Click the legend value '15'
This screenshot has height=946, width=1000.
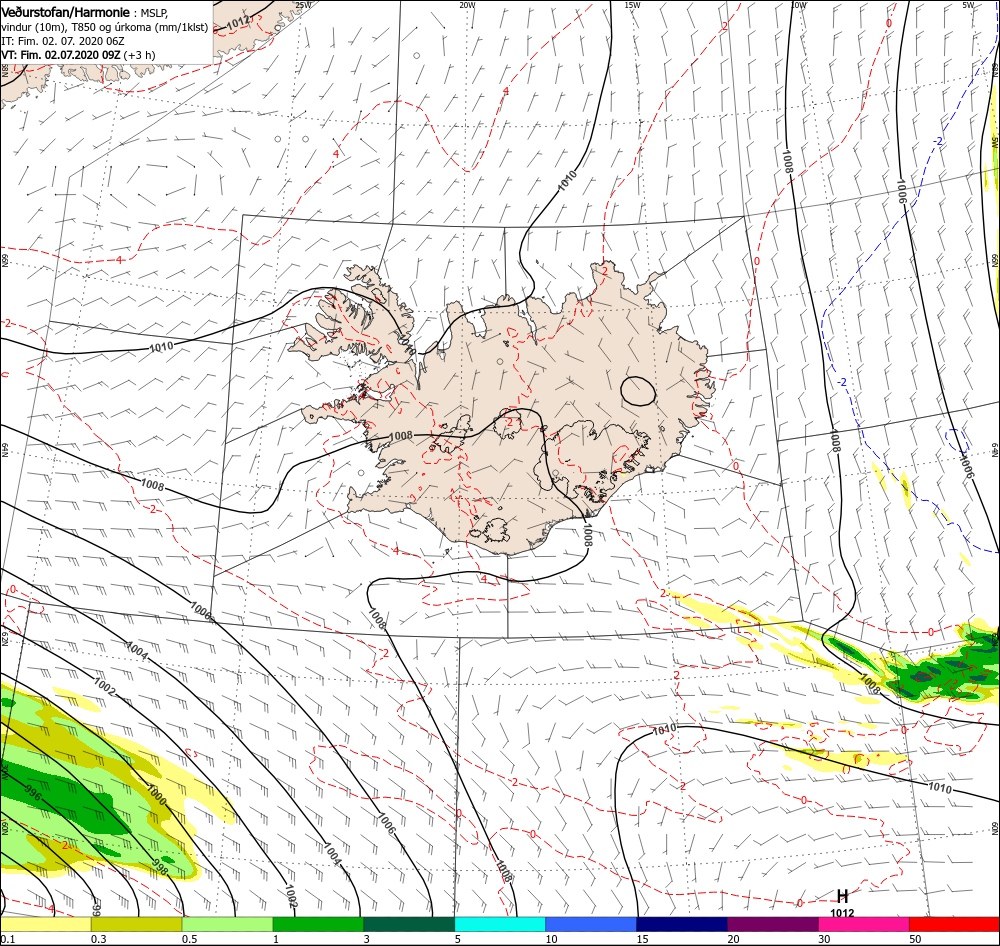click(x=642, y=939)
